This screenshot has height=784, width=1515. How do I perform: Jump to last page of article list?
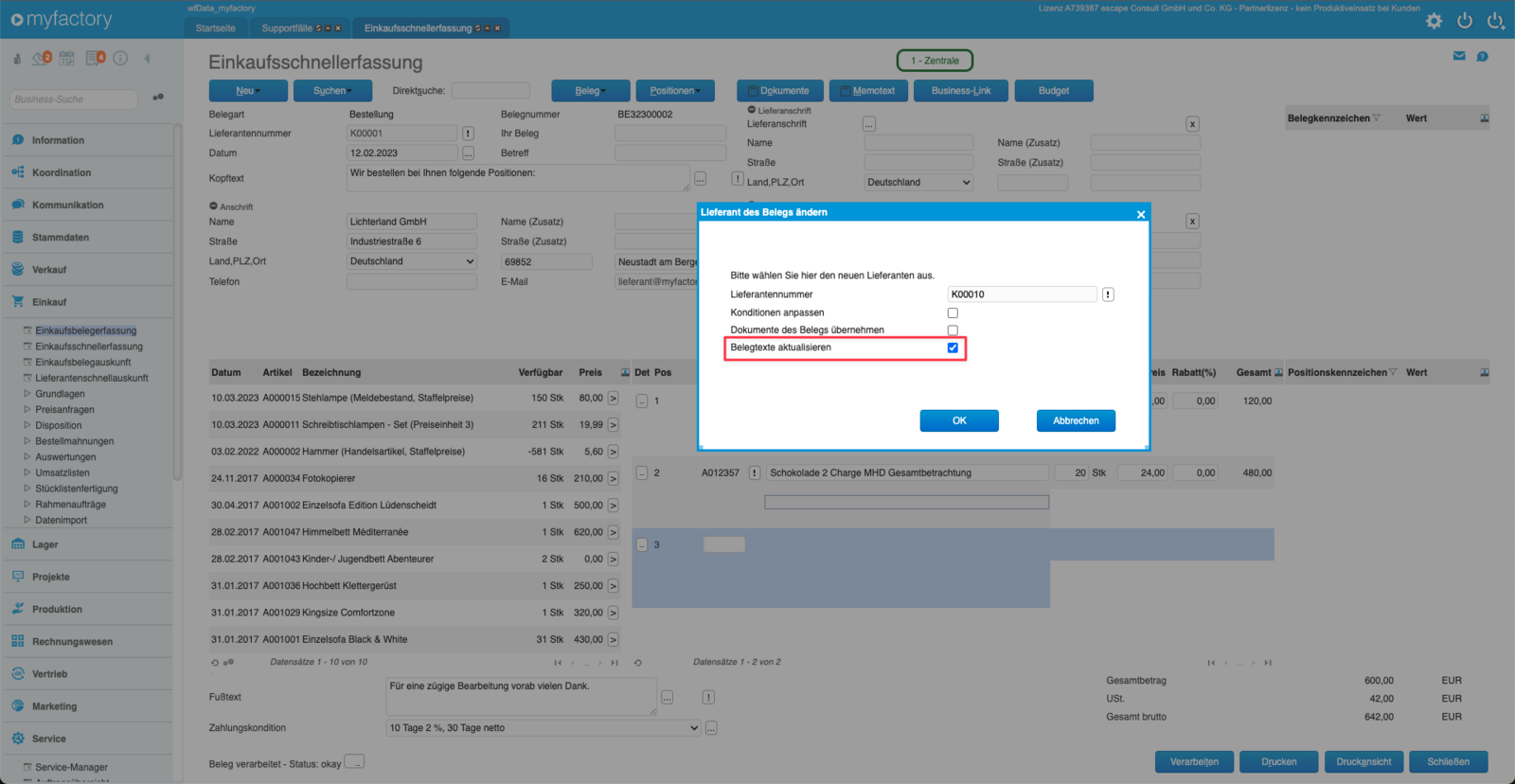[x=615, y=663]
